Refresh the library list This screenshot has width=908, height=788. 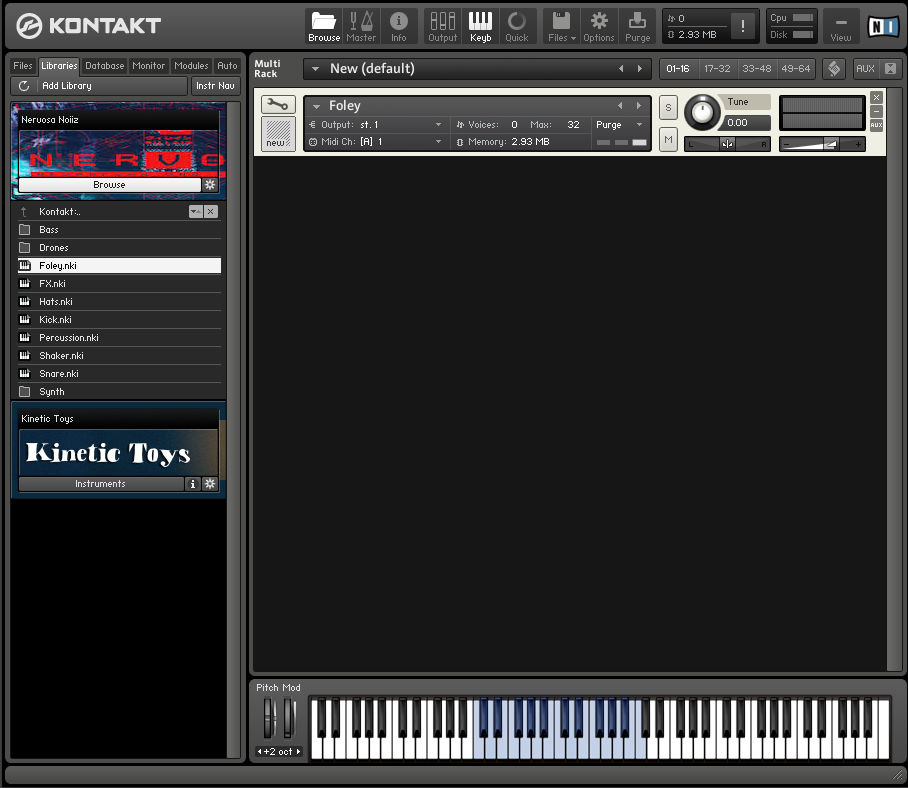pos(24,86)
